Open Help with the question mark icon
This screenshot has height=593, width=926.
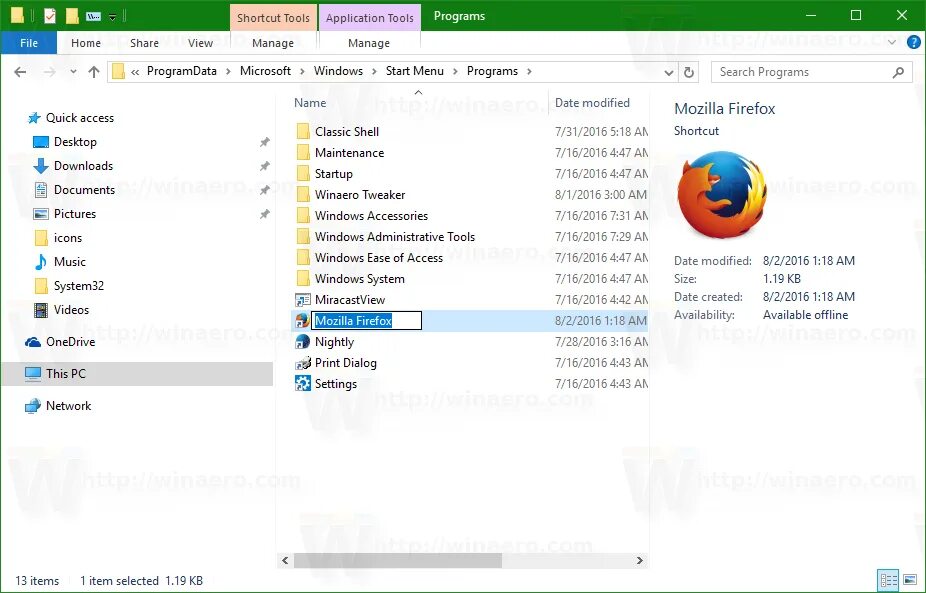click(914, 43)
